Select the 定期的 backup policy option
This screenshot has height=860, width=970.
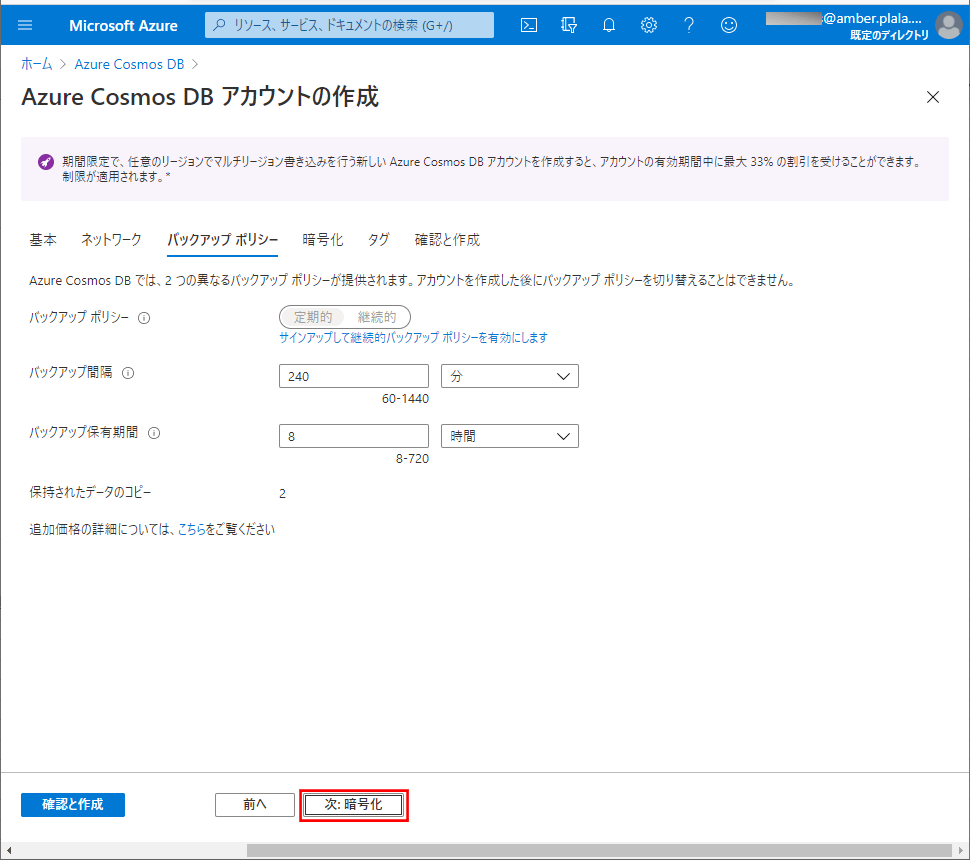312,317
